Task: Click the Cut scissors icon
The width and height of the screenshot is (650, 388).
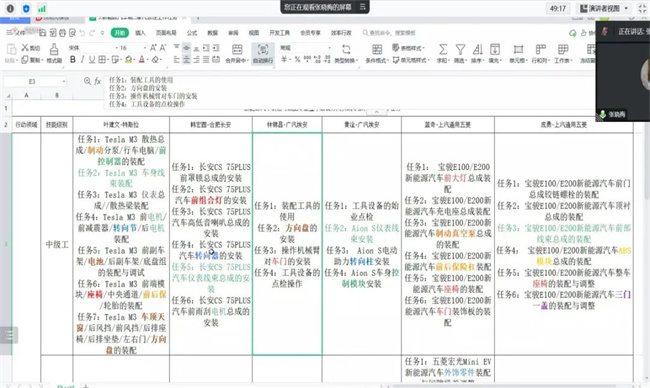Action: (25, 47)
